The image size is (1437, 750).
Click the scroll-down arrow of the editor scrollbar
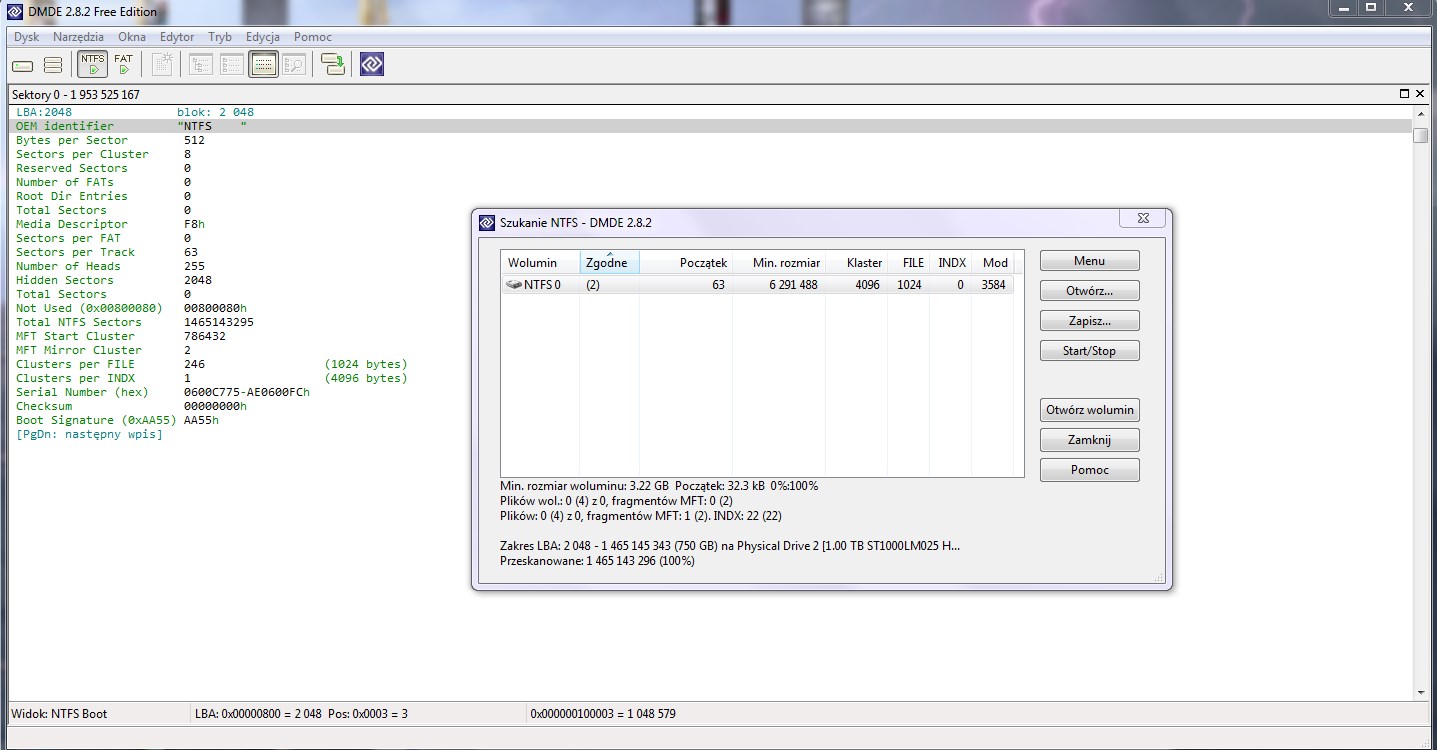pos(1420,692)
